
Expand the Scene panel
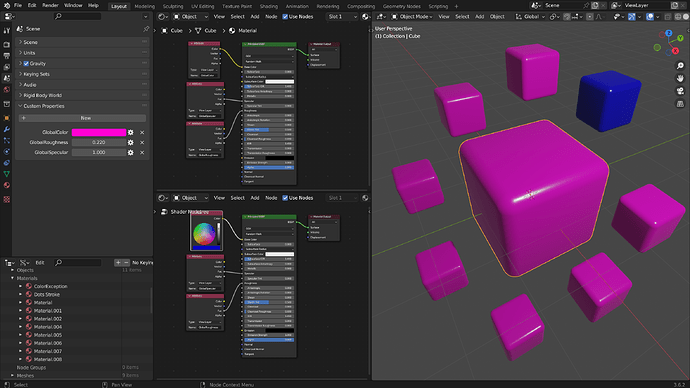tap(82, 42)
